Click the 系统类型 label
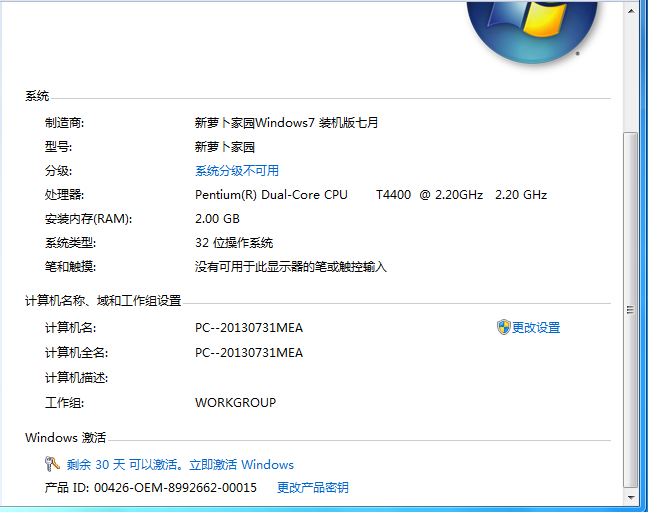The width and height of the screenshot is (648, 512). [x=70, y=243]
